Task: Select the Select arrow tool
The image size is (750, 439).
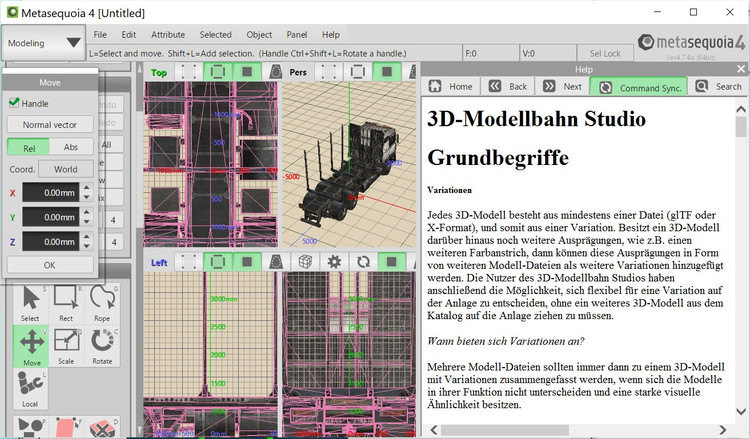Action: (30, 304)
